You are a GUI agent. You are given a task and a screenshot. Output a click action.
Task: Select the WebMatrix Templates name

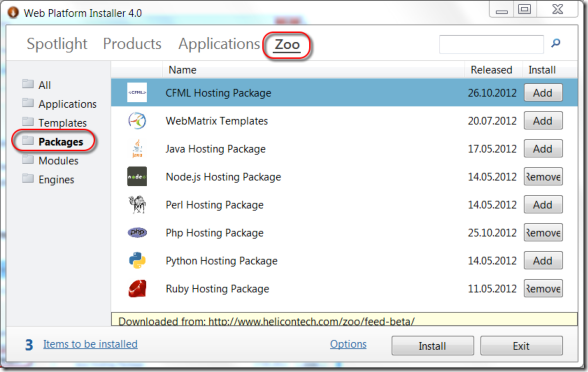coord(217,121)
